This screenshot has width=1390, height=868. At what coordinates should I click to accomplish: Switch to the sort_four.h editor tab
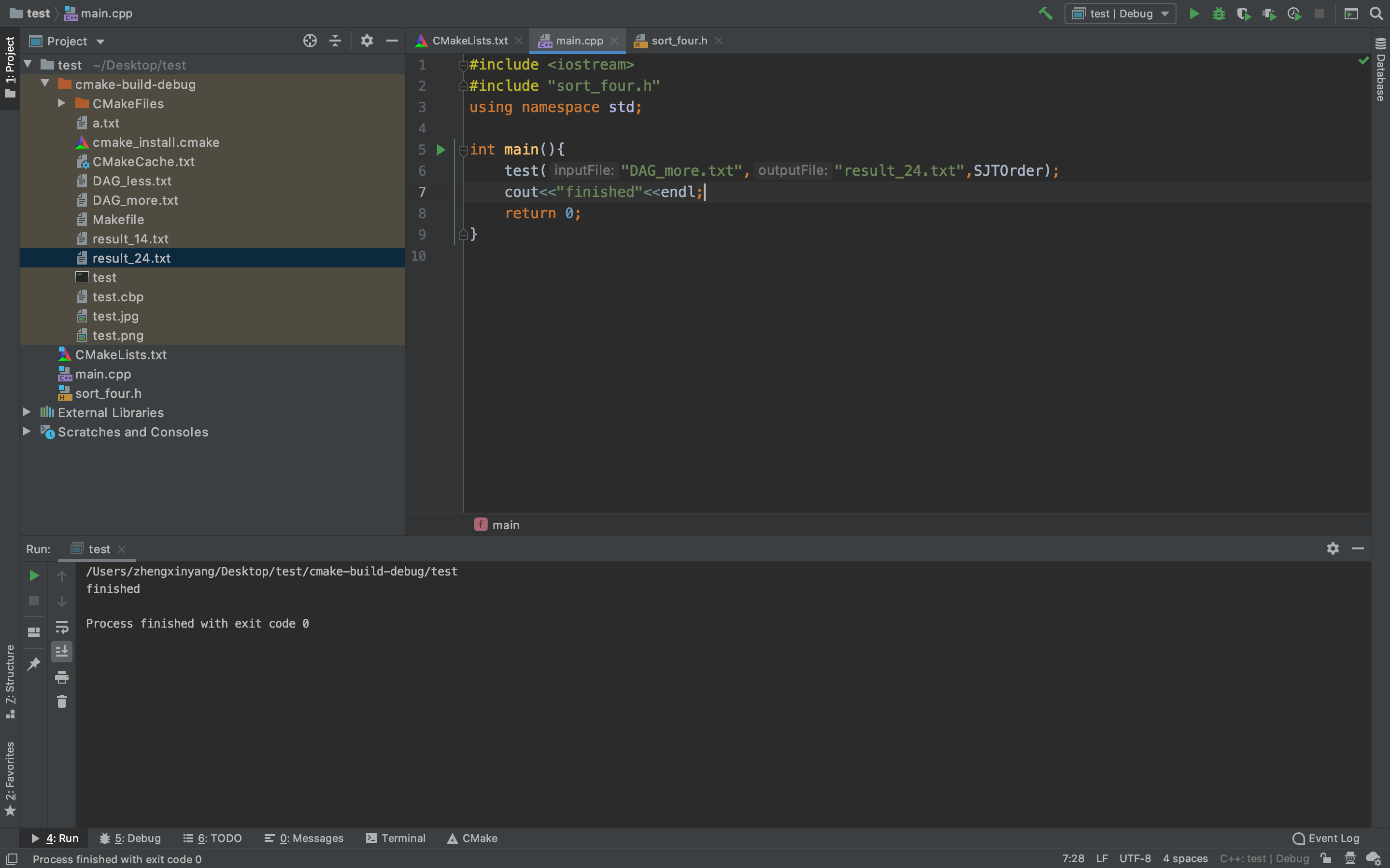coord(679,41)
